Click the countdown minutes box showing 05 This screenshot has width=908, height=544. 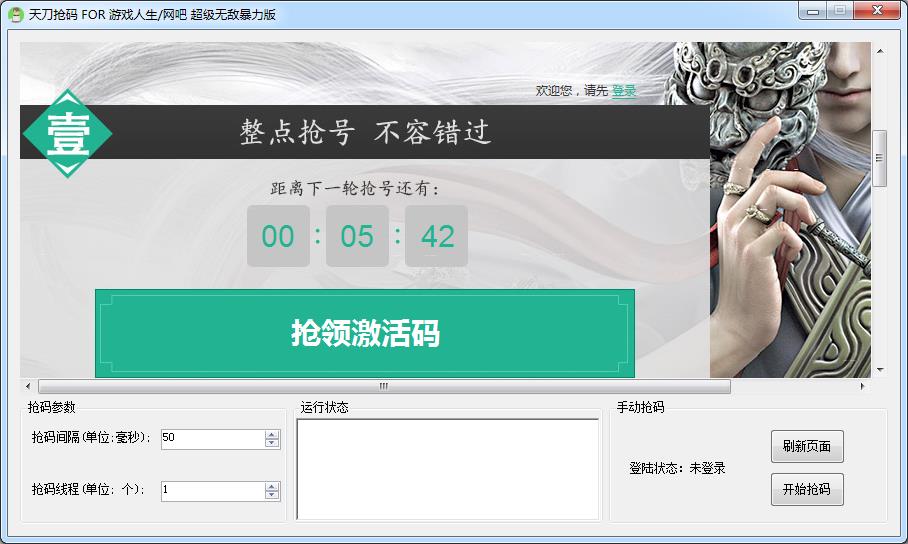pos(357,237)
